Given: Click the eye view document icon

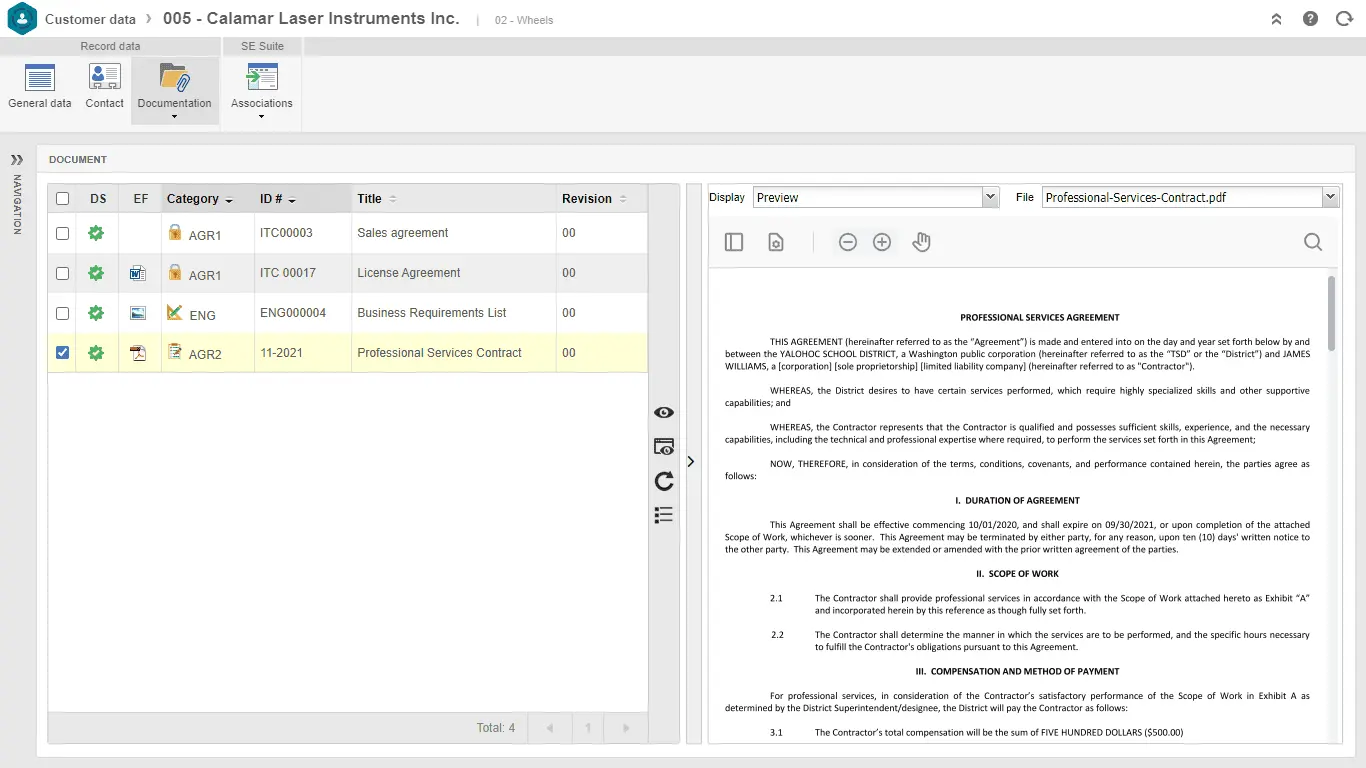Looking at the screenshot, I should (664, 413).
